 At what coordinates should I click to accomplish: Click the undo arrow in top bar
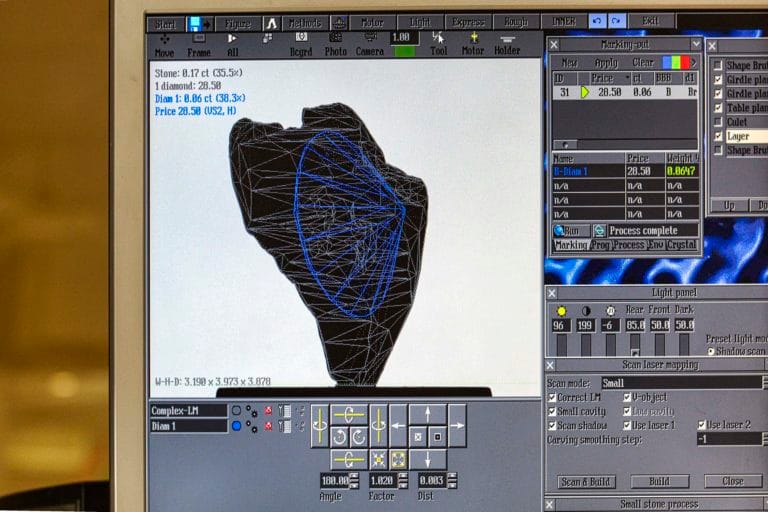pyautogui.click(x=597, y=21)
